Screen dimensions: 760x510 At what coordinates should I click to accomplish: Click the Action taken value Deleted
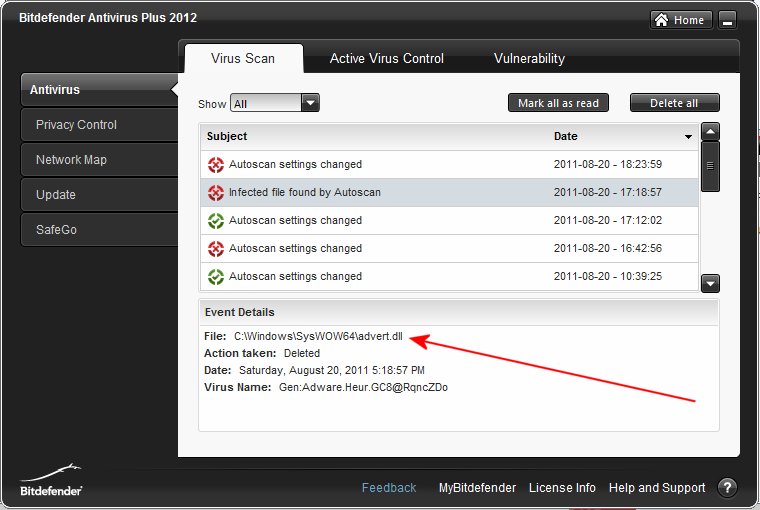[302, 353]
